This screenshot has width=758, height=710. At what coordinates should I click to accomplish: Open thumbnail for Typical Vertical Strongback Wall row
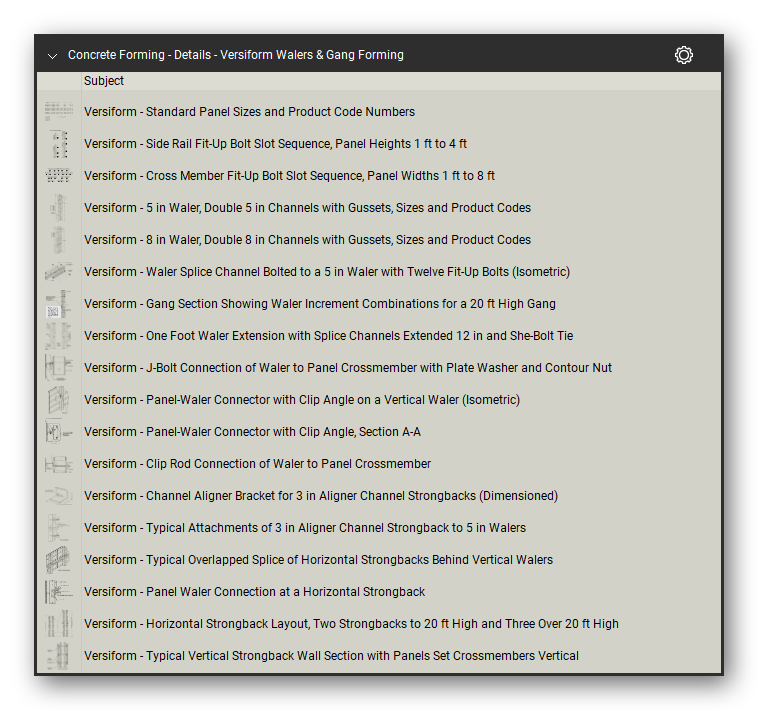(59, 655)
